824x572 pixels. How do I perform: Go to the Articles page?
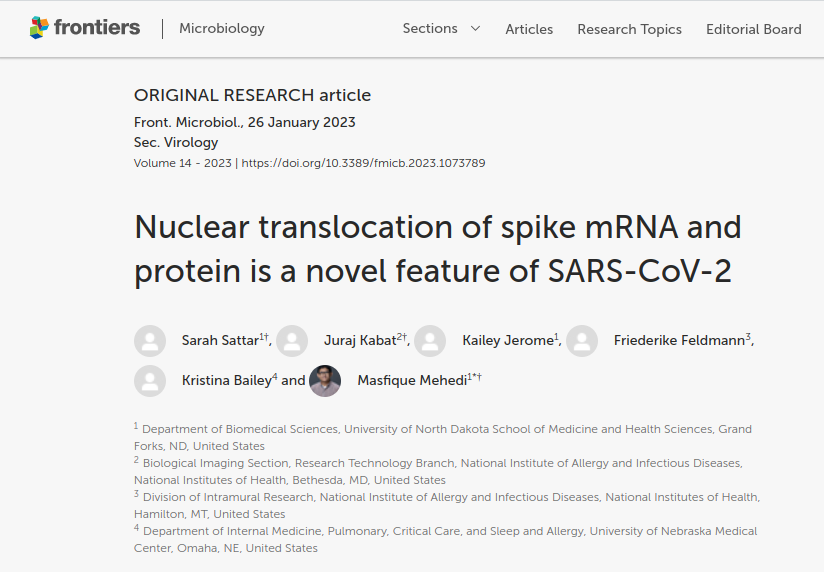529,29
